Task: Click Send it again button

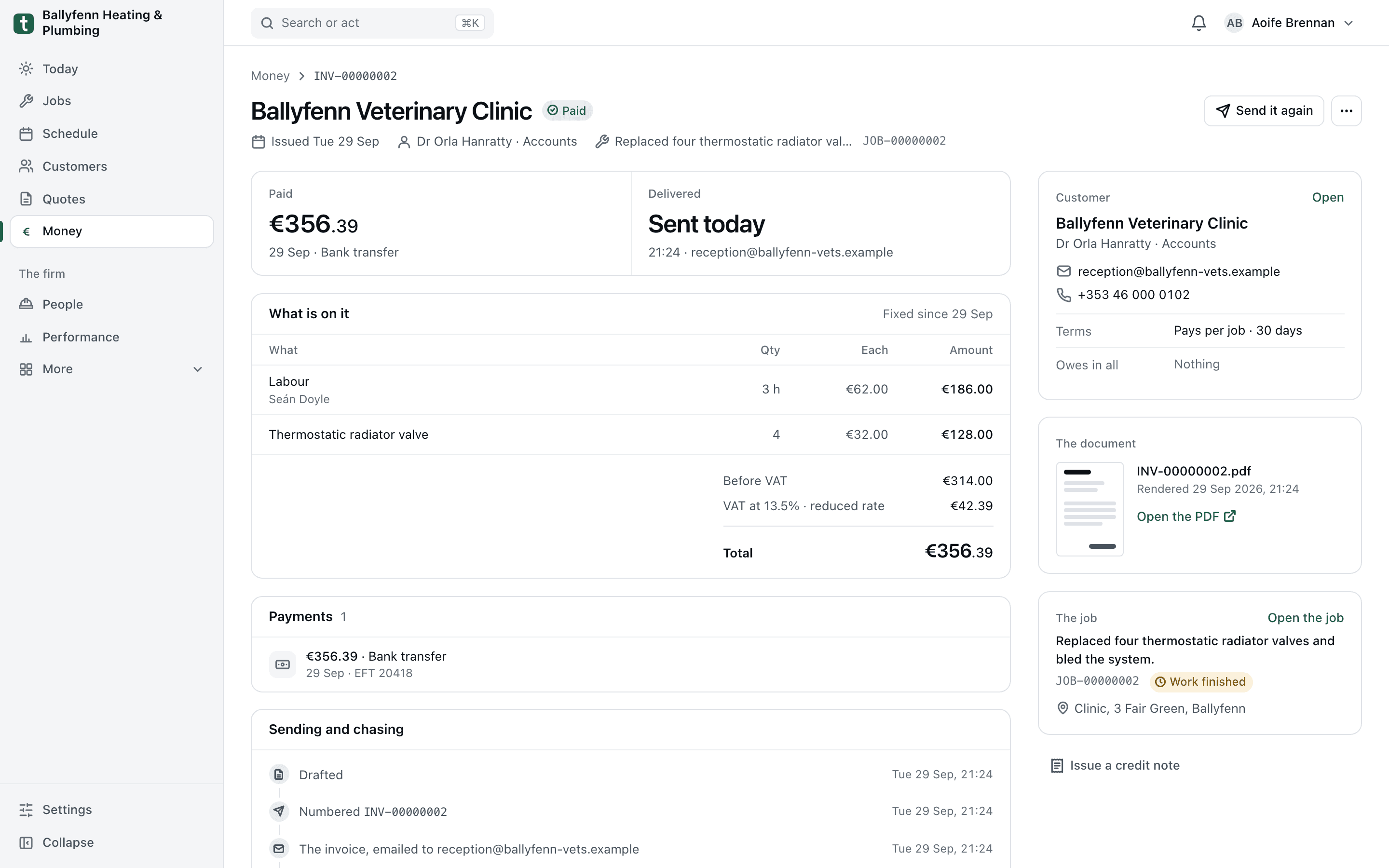Action: 1263,111
